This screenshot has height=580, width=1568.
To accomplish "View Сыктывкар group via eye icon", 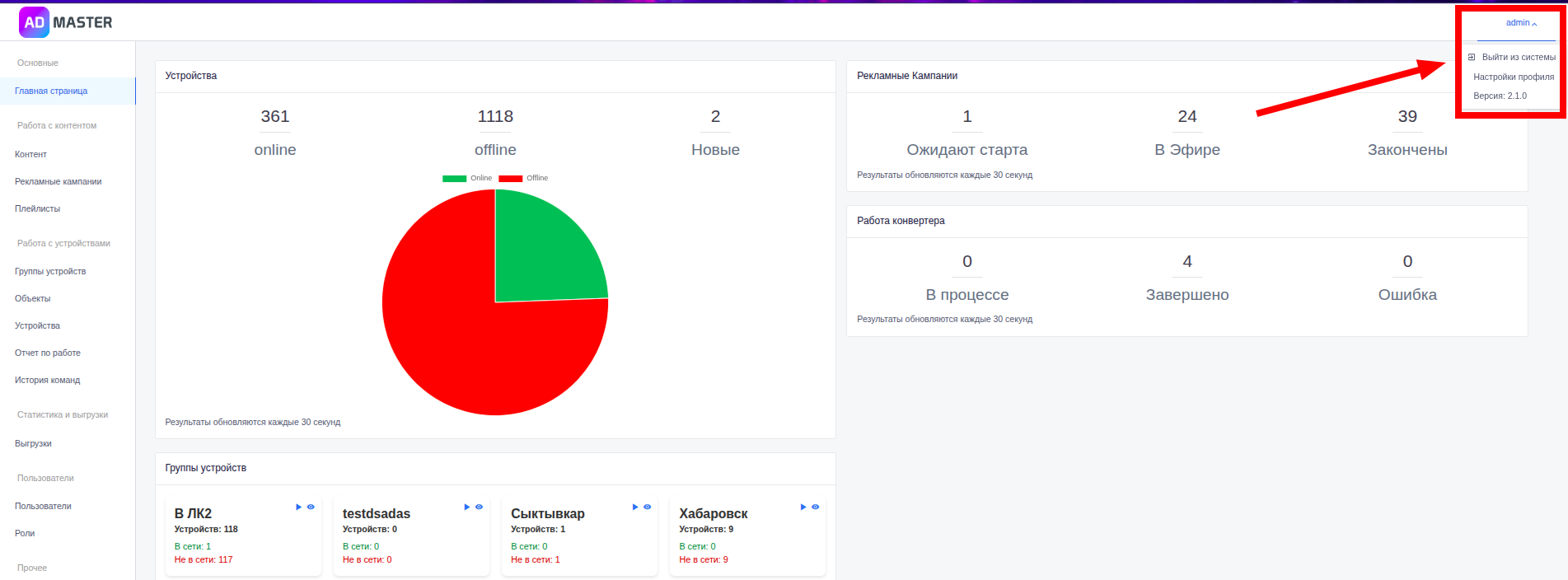I will tap(647, 507).
